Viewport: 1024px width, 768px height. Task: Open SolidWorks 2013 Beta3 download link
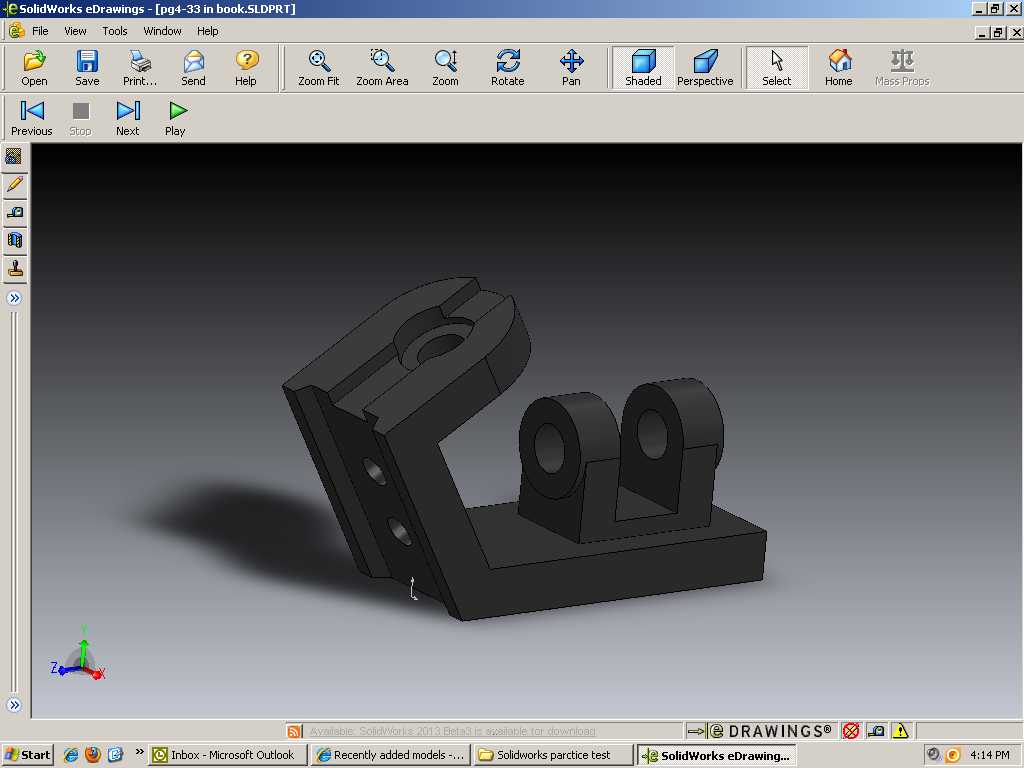(x=453, y=731)
